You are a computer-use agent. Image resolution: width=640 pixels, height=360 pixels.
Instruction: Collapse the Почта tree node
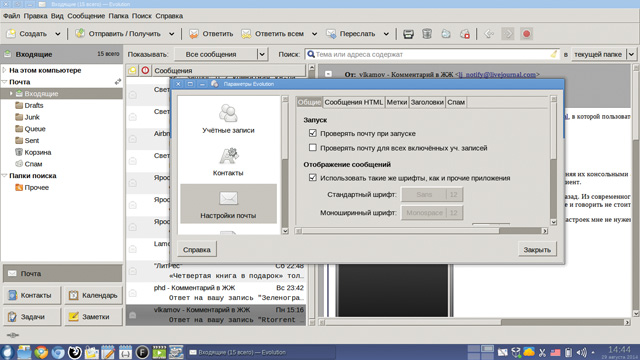point(4,82)
